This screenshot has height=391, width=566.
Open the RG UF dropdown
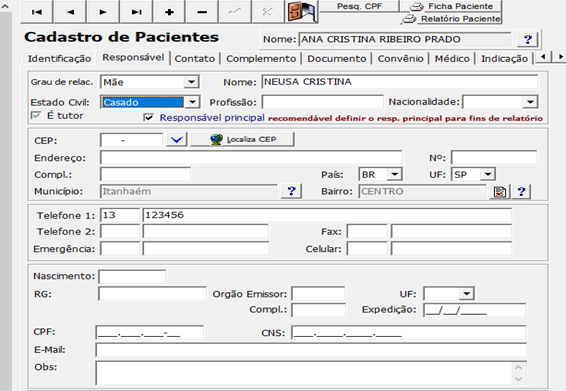(466, 294)
